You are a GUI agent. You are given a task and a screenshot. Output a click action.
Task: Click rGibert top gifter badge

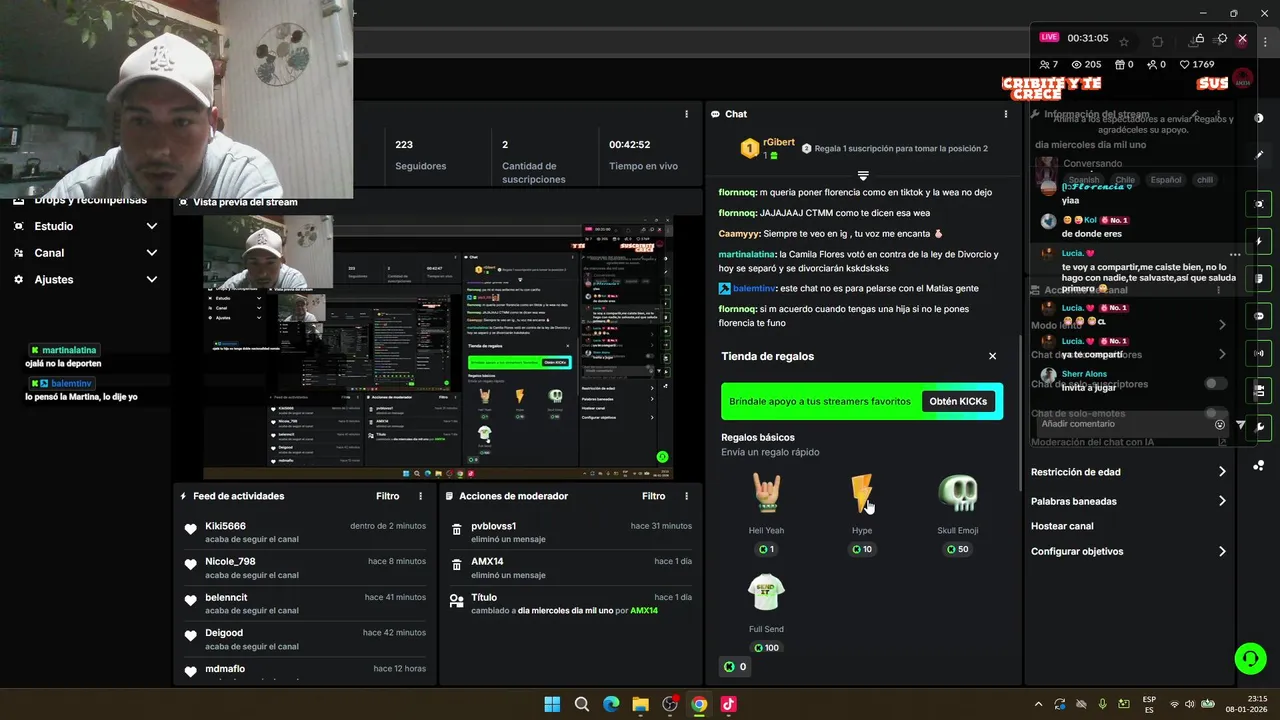point(749,149)
